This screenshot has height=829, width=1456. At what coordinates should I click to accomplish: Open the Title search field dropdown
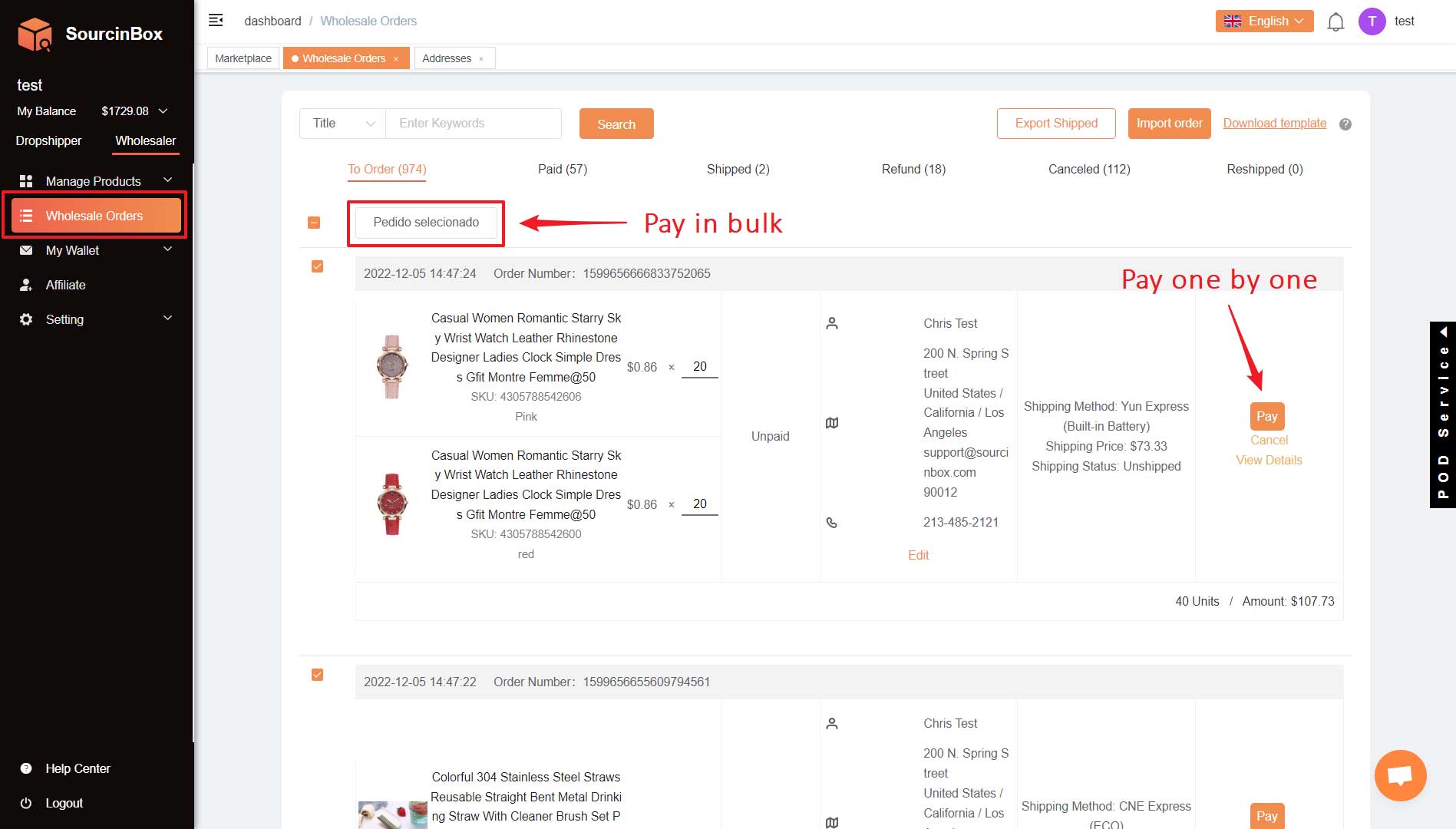click(x=342, y=124)
